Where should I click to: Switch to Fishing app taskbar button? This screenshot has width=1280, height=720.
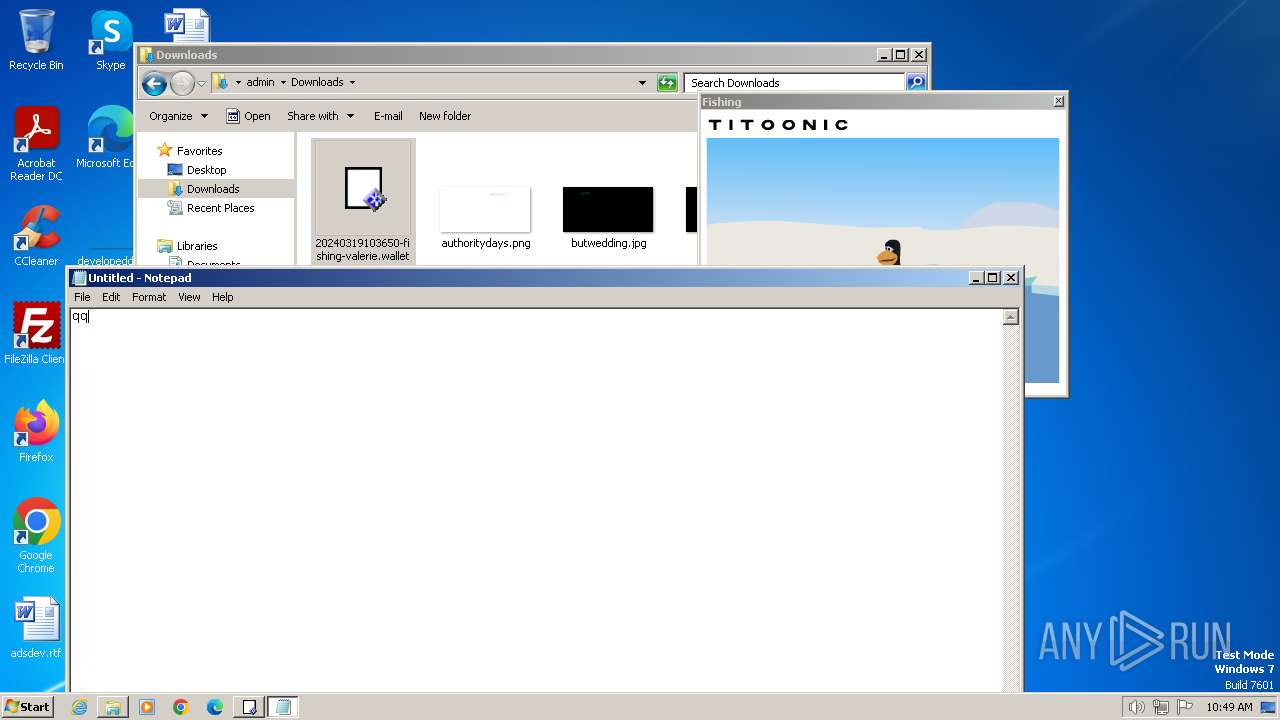(x=249, y=707)
